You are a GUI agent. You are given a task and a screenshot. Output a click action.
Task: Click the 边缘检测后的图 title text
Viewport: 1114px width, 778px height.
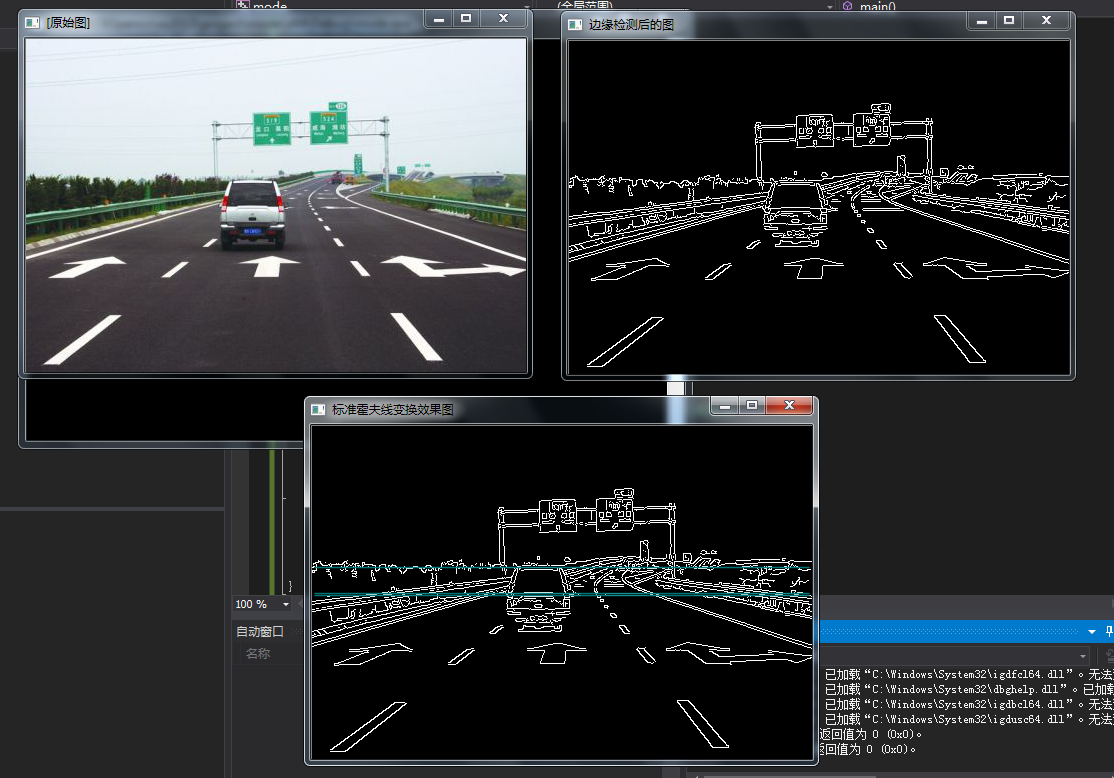631,25
